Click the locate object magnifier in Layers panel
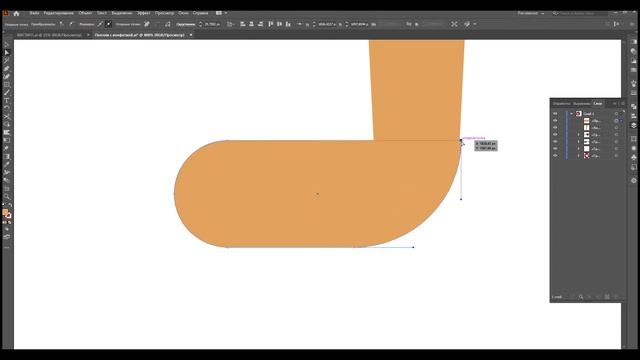 point(580,297)
